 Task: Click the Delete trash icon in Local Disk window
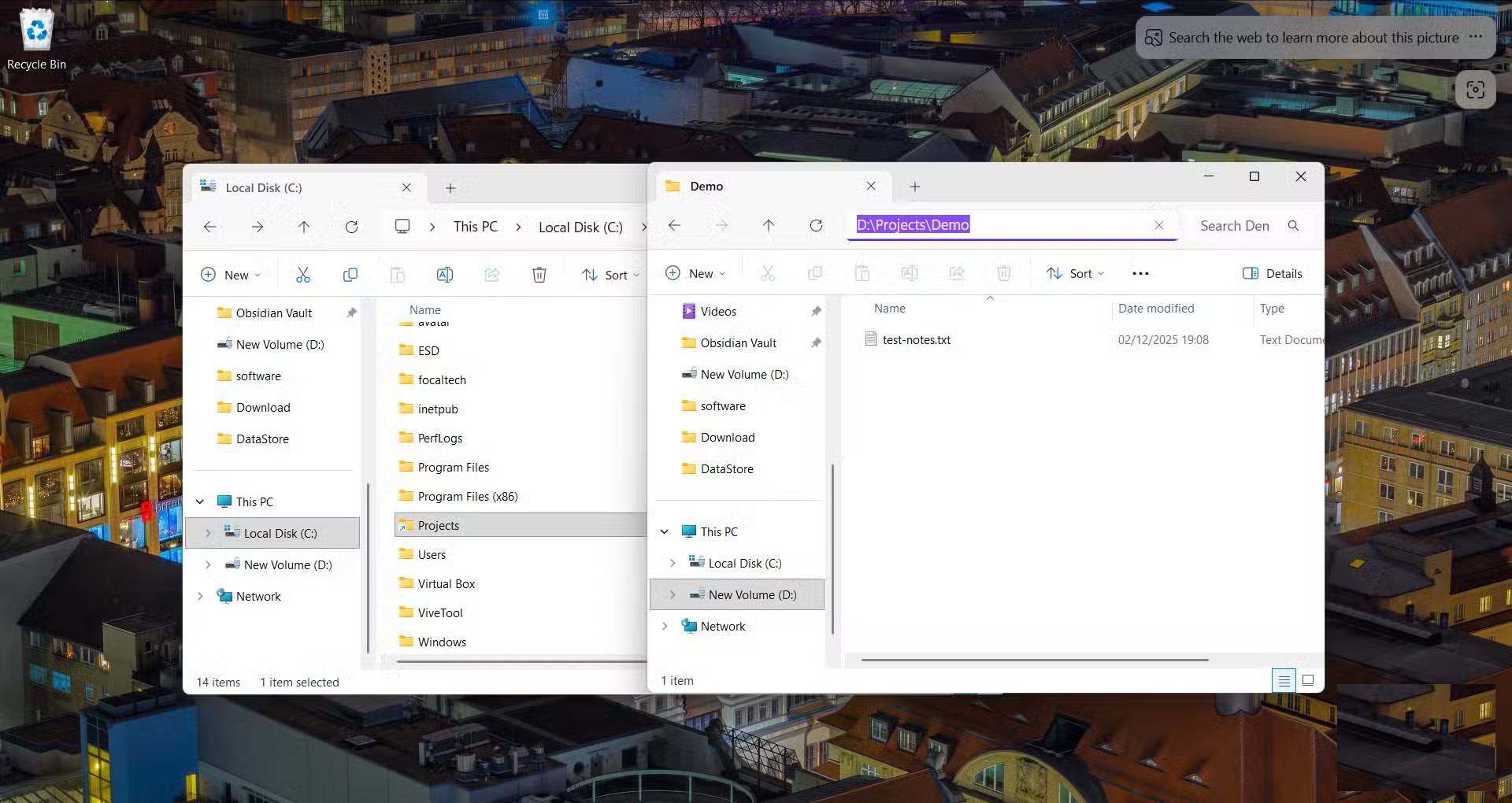539,275
